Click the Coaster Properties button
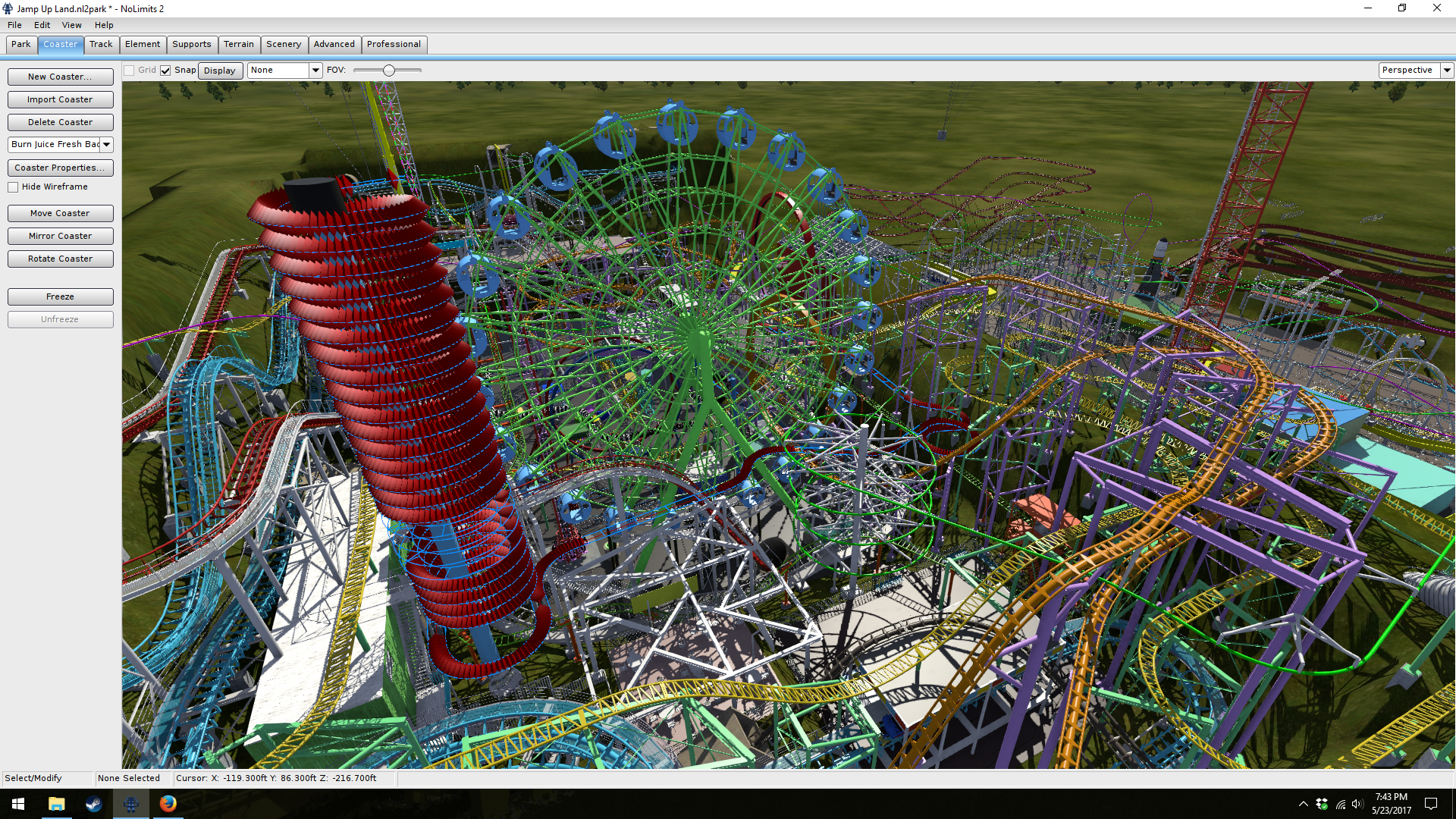1456x819 pixels. pyautogui.click(x=60, y=168)
